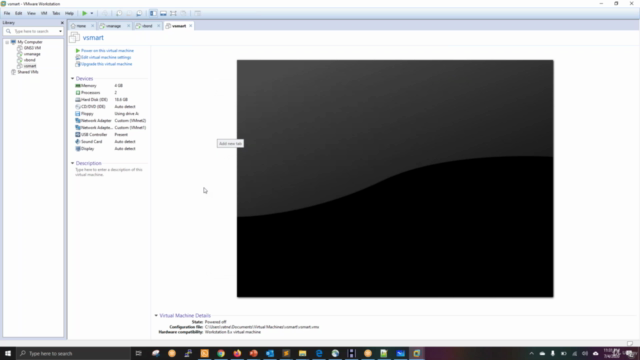Collapse the Devices section
Screen dimensions: 640x360
(73, 78)
